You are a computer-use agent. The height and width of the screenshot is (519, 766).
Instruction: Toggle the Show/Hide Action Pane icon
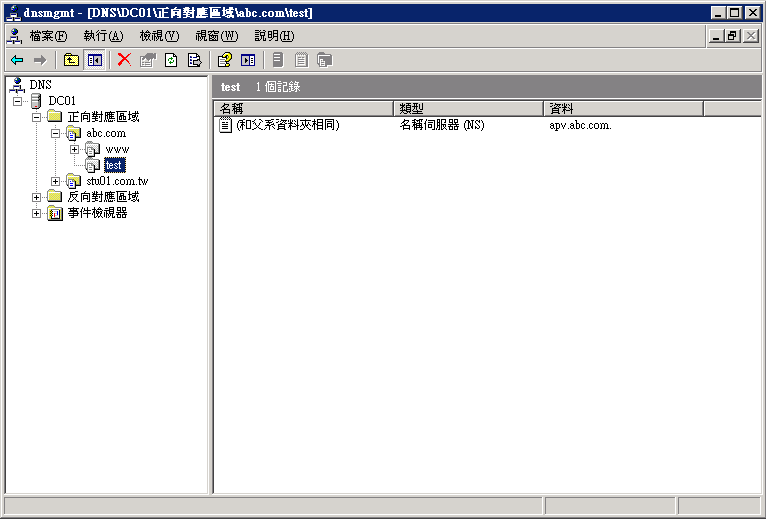point(248,60)
